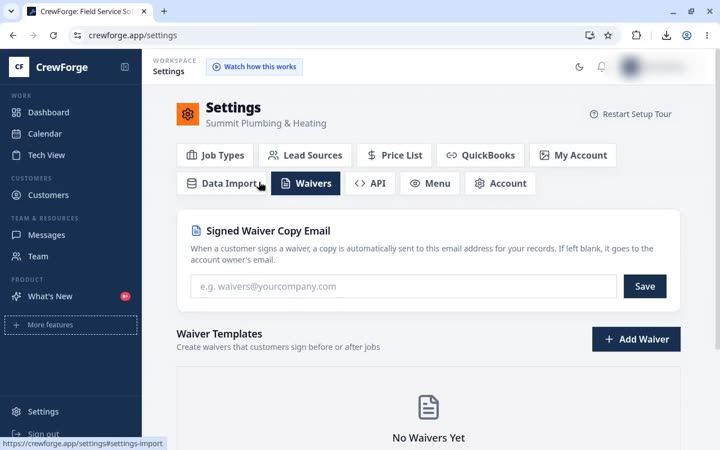Open browser extensions puzzle icon
This screenshot has height=450, width=720.
click(636, 35)
